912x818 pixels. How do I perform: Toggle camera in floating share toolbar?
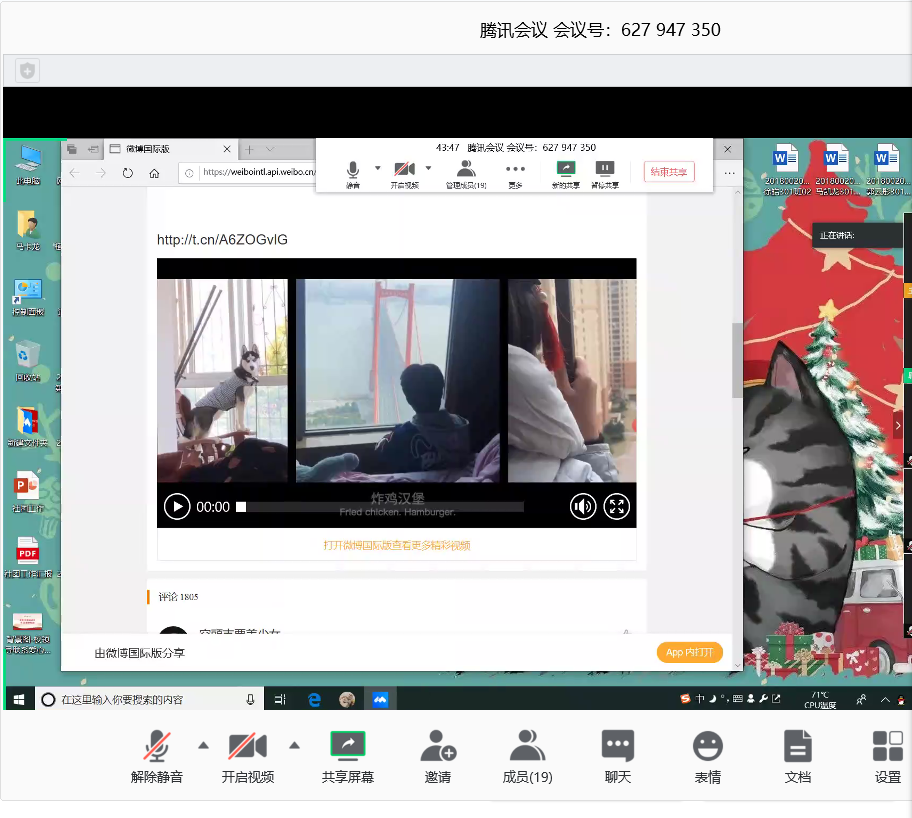tap(405, 175)
